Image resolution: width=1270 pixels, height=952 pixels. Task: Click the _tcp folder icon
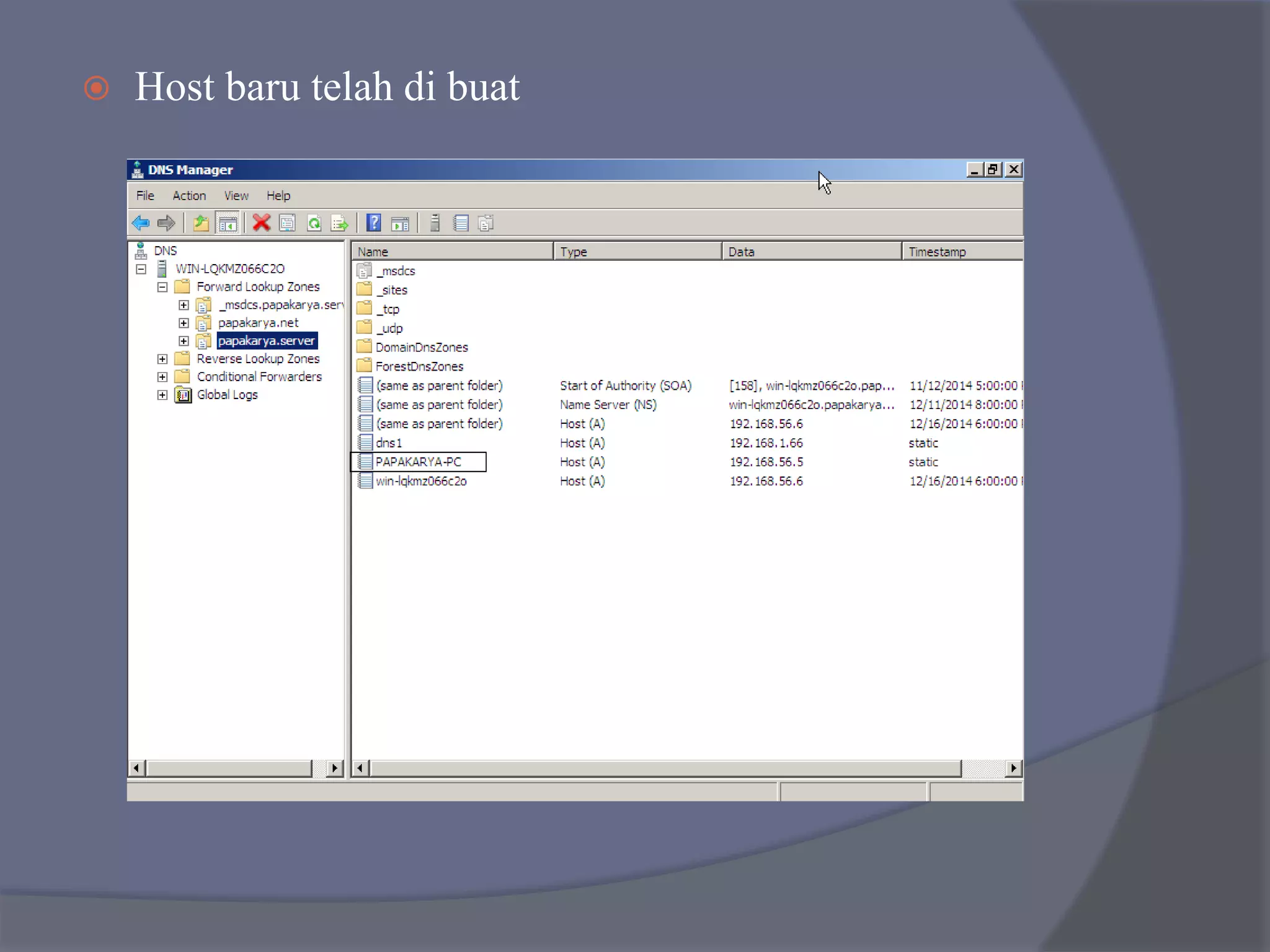(x=365, y=309)
